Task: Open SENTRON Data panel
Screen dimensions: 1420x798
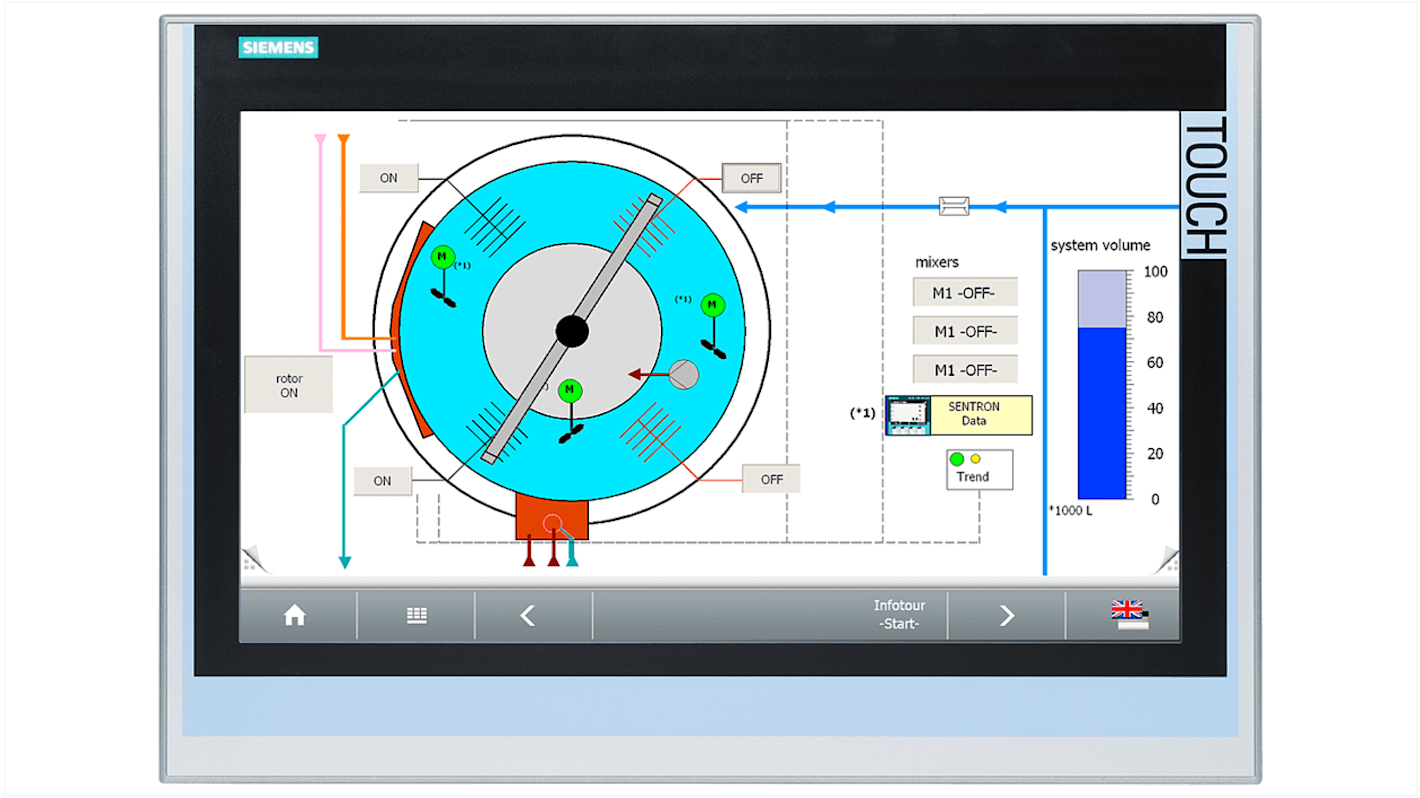Action: click(974, 414)
